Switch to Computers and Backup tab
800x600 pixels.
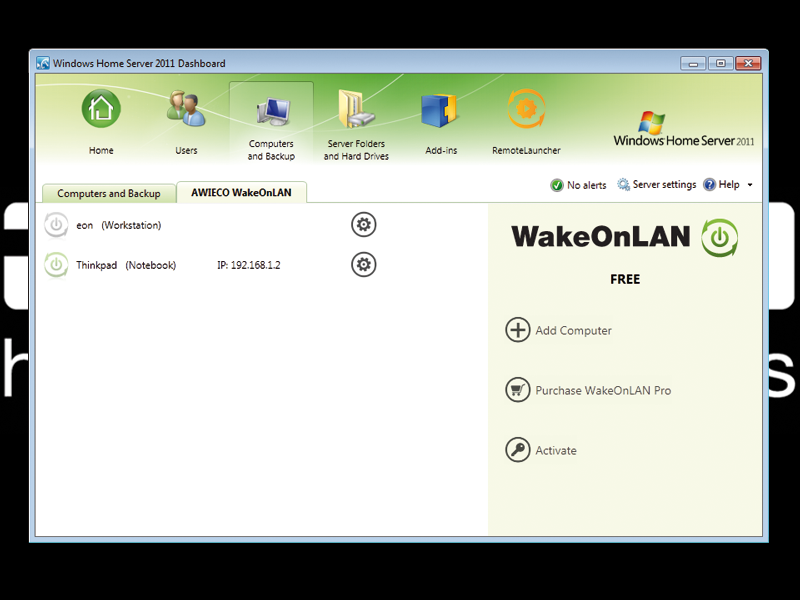(x=109, y=193)
